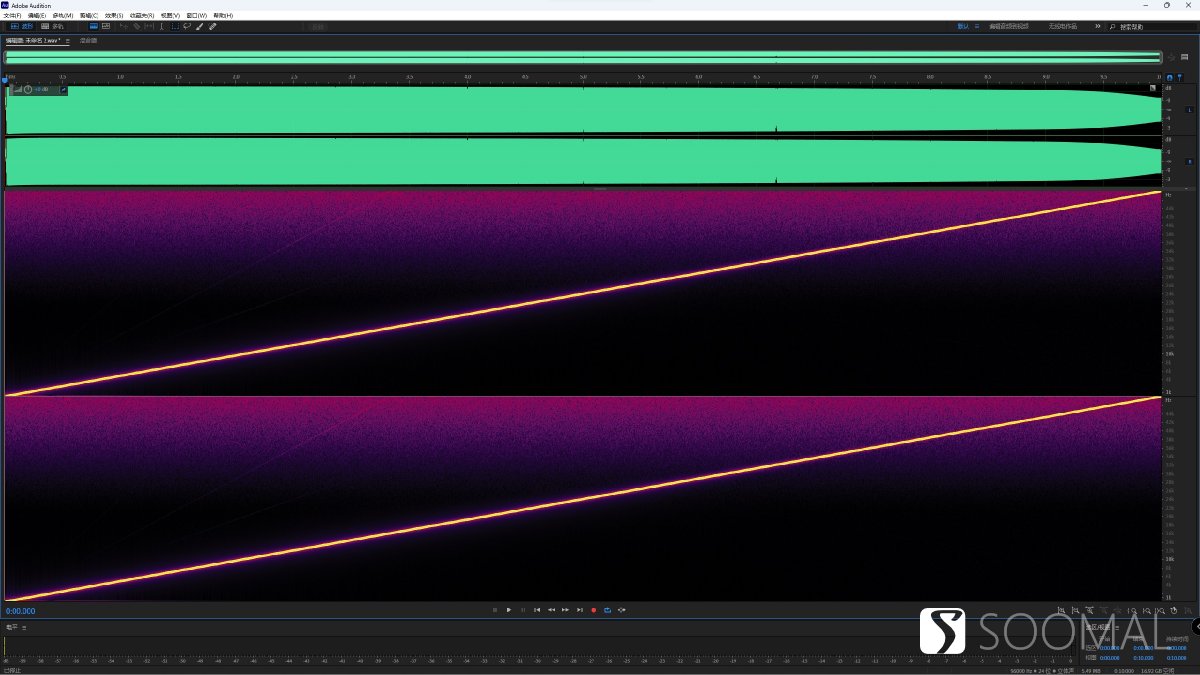Open the 剪辑(C) menu
Image resolution: width=1200 pixels, height=675 pixels.
(89, 15)
